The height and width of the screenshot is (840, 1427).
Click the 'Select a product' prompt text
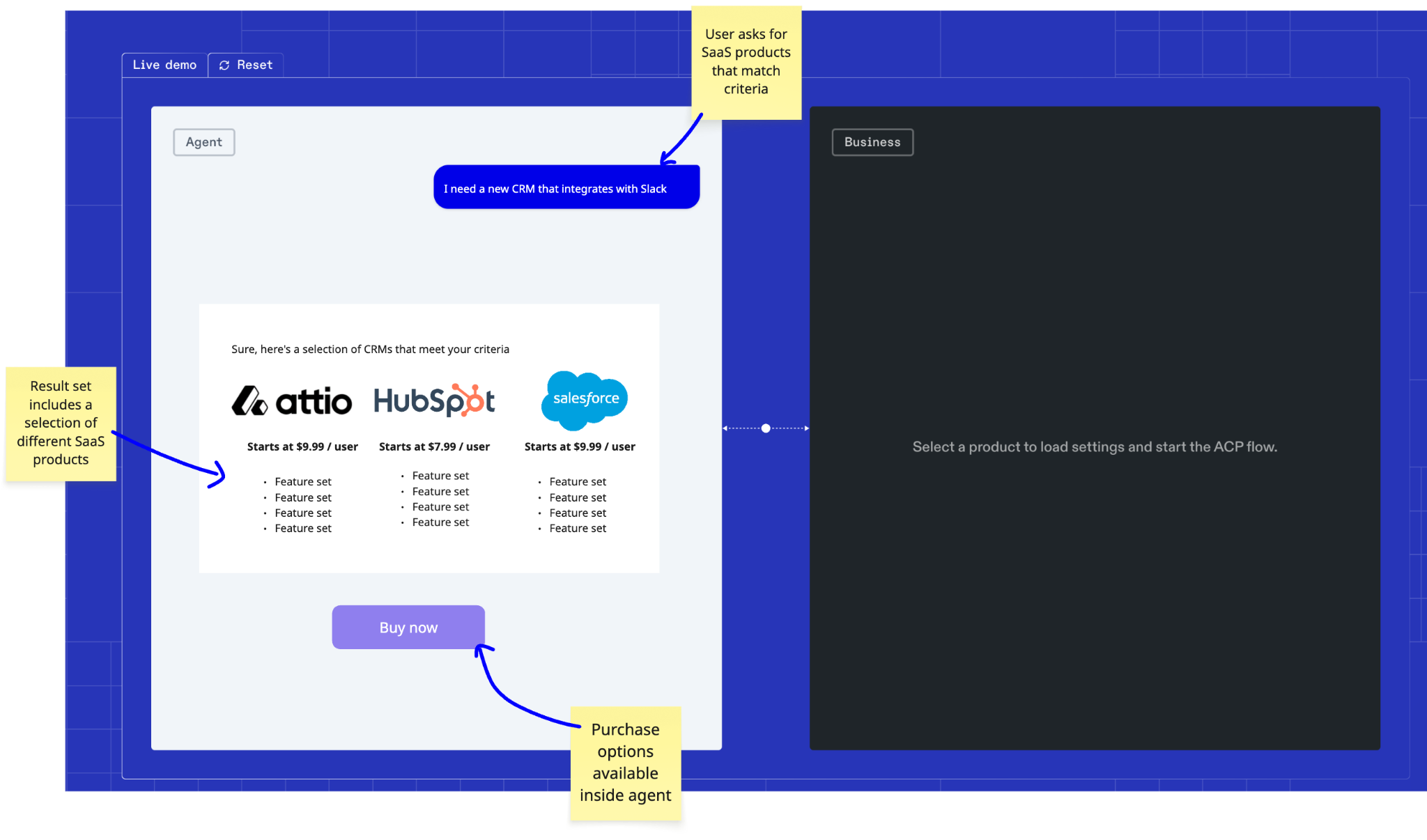coord(1094,446)
